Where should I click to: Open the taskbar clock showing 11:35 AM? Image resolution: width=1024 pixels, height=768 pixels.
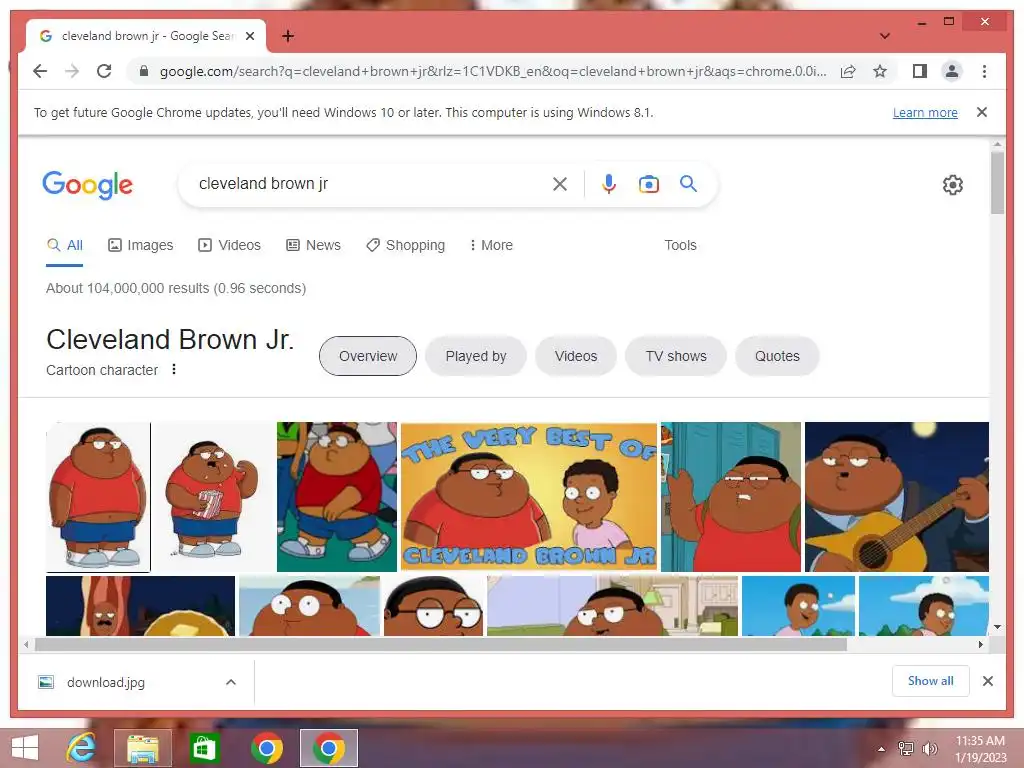pyautogui.click(x=980, y=748)
